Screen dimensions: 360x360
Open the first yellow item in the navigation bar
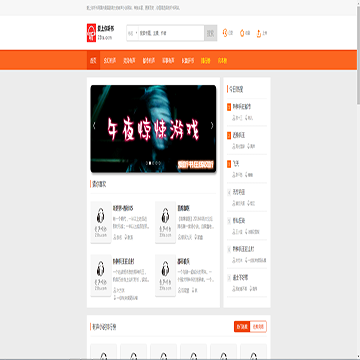click(x=205, y=61)
